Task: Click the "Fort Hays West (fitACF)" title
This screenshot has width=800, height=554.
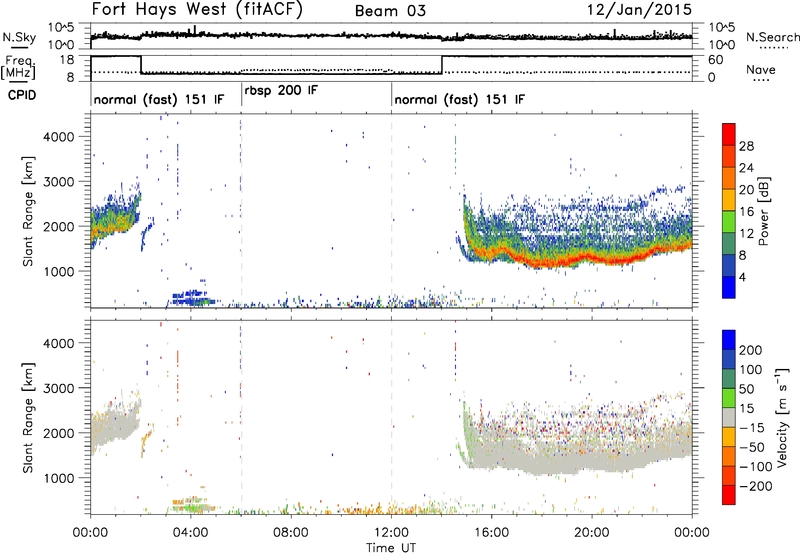Action: coord(197,10)
